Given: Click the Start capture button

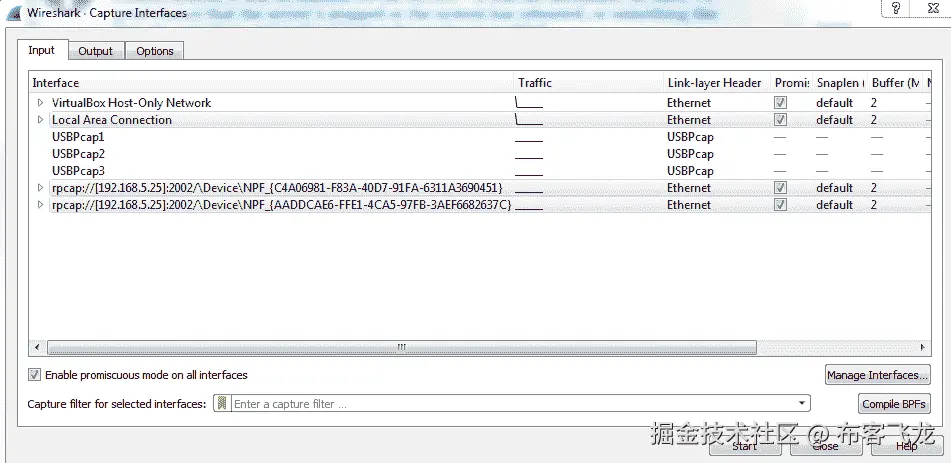Looking at the screenshot, I should 744,446.
